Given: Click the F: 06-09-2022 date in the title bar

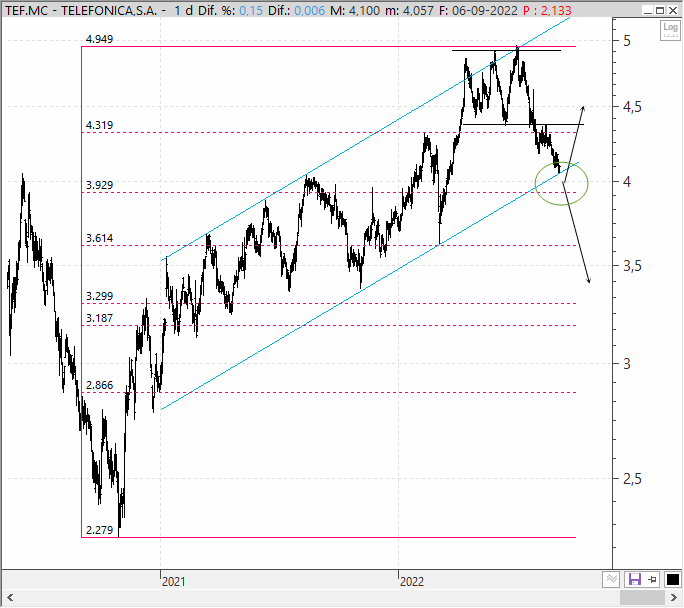Looking at the screenshot, I should (x=478, y=10).
